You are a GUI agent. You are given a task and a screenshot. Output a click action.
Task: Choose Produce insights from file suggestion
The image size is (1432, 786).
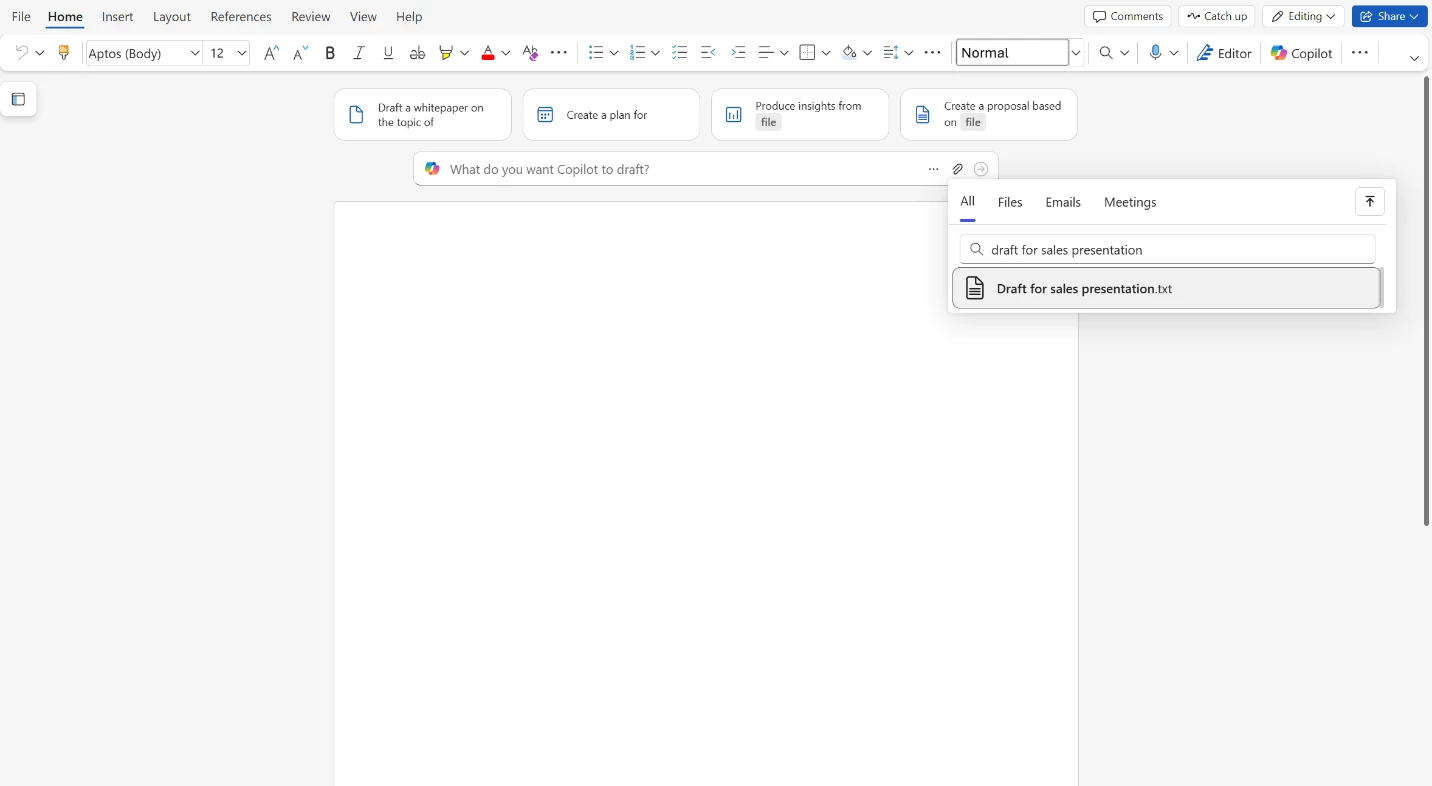tap(800, 115)
